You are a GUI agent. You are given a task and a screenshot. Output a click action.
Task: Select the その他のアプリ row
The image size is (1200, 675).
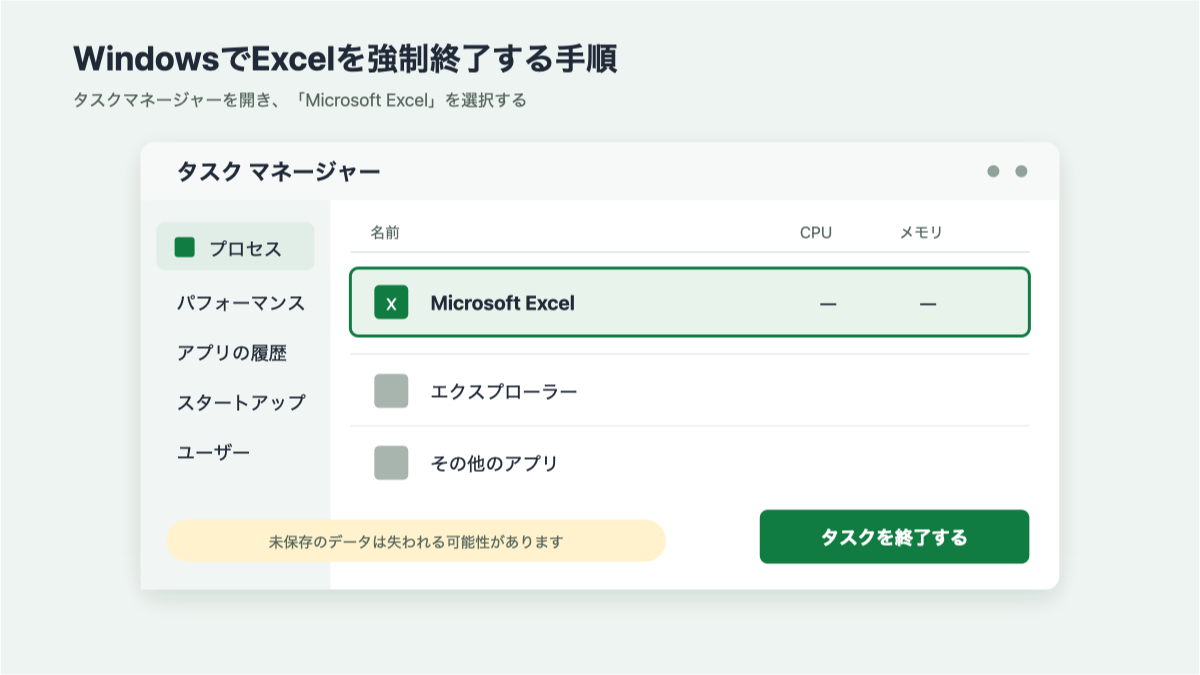pos(689,463)
